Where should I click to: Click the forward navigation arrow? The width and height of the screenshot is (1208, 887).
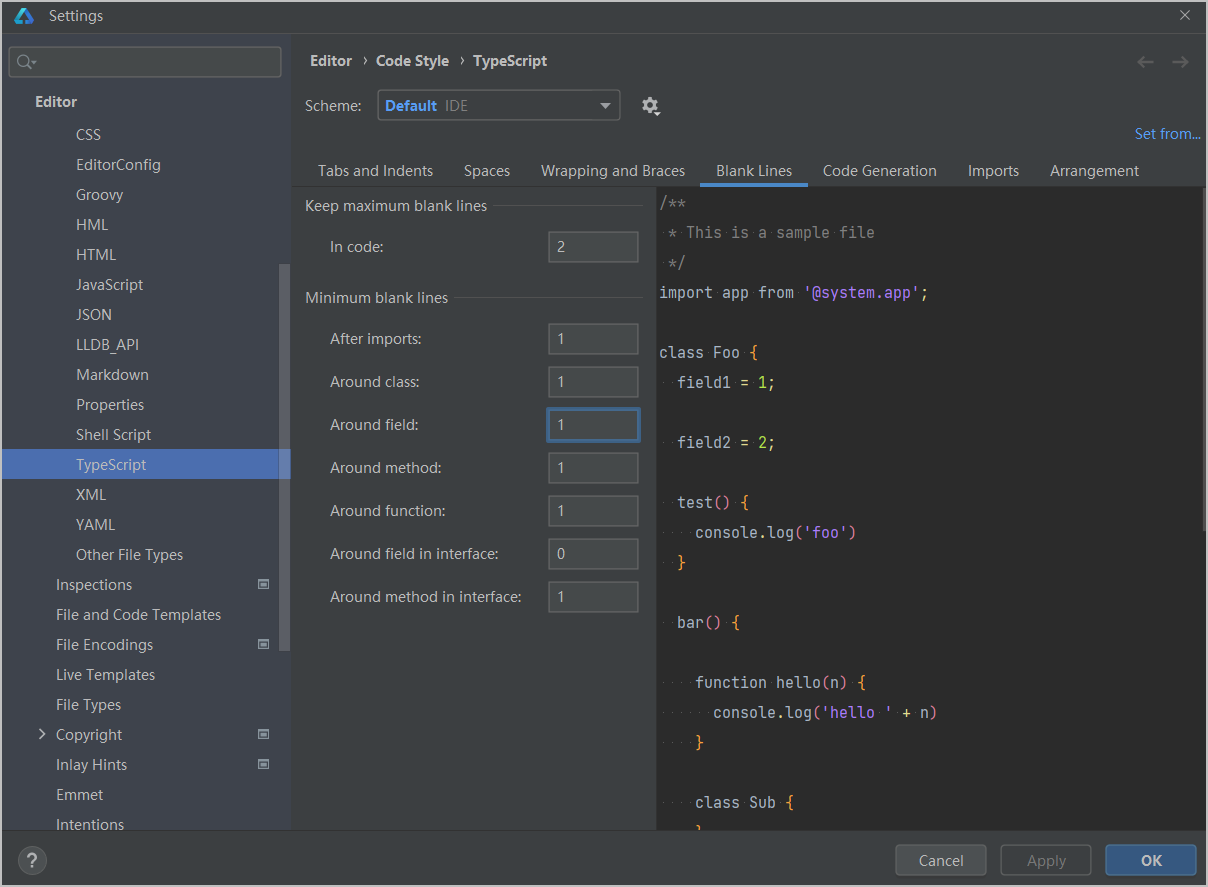pos(1180,61)
